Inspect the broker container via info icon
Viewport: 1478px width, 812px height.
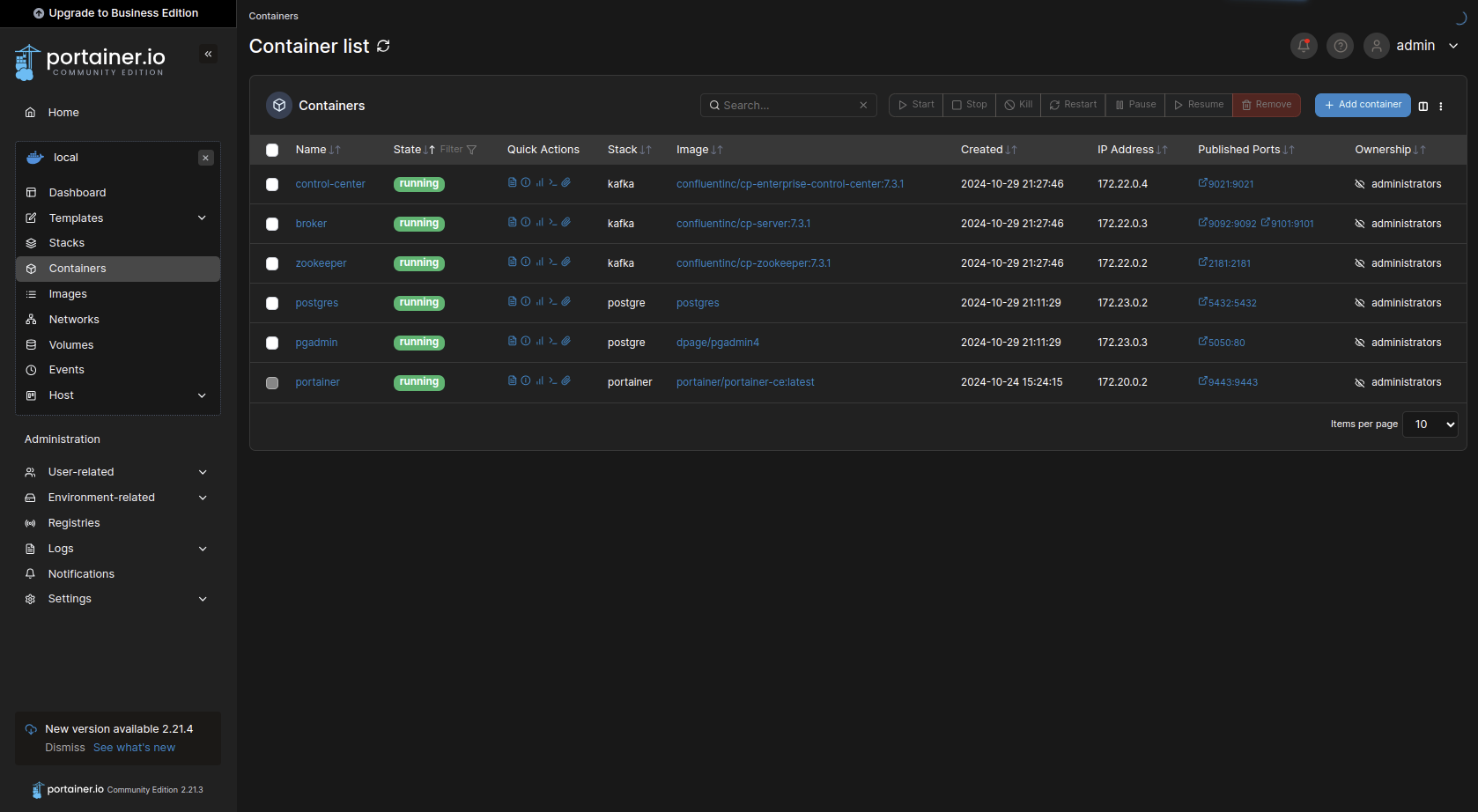tap(526, 223)
